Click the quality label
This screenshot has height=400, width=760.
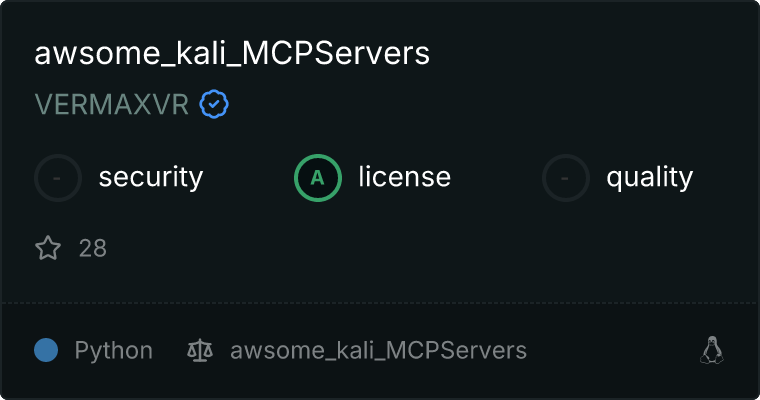(649, 177)
